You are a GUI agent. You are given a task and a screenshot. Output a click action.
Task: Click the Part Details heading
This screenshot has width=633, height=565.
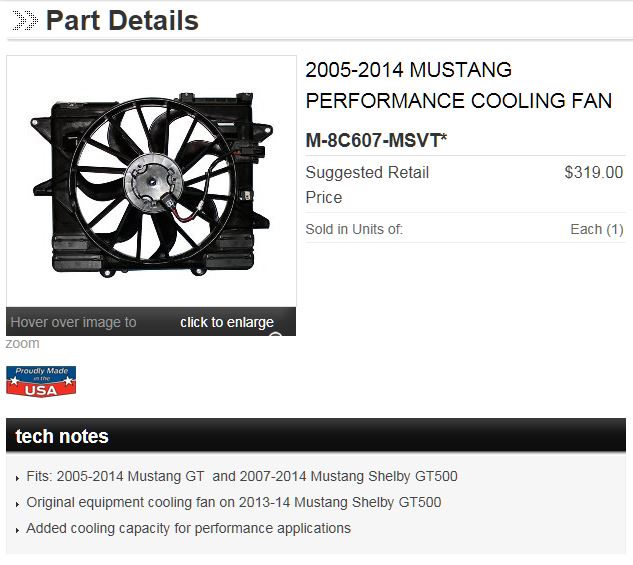point(122,20)
